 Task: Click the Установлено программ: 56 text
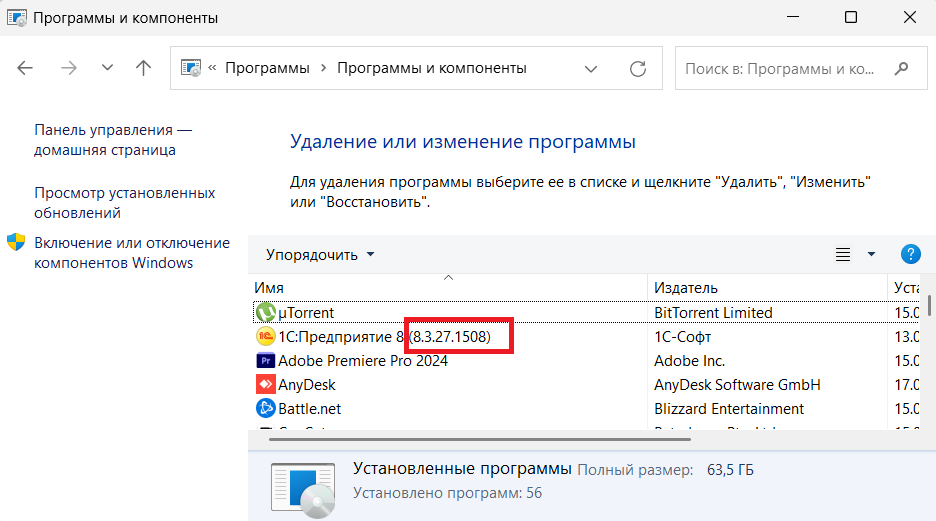click(447, 493)
